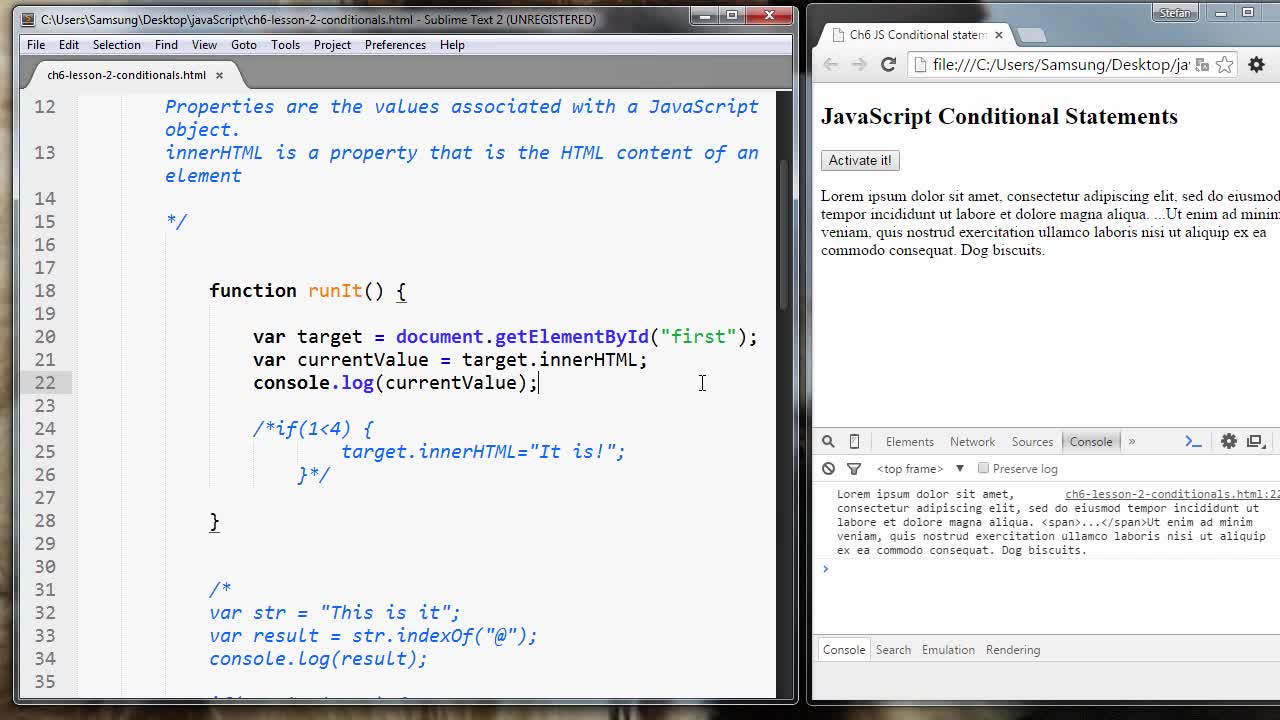The width and height of the screenshot is (1280, 720).
Task: Click getElementById in line 20
Action: [571, 337]
